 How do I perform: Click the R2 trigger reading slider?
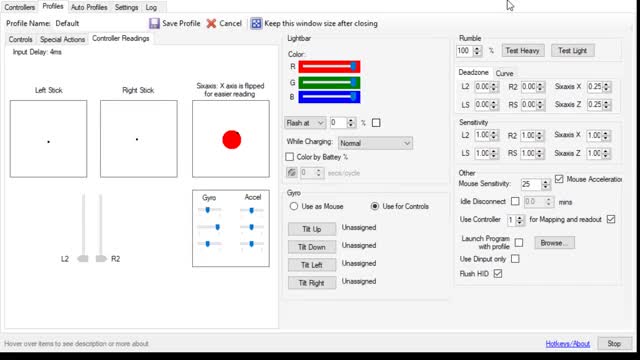click(x=101, y=229)
